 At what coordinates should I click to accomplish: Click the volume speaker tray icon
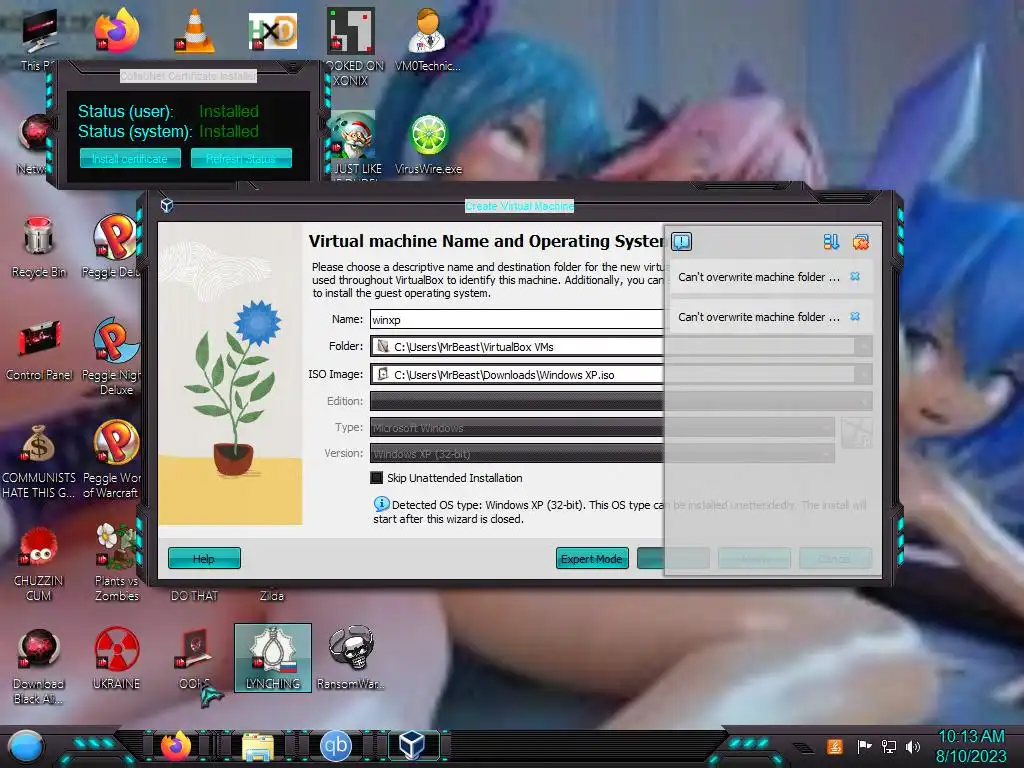coord(912,746)
